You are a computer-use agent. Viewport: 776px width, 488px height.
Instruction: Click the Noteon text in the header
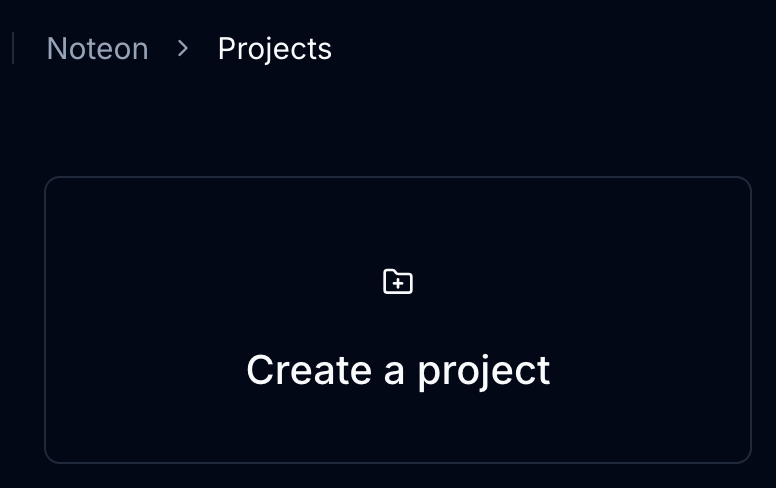(x=97, y=49)
